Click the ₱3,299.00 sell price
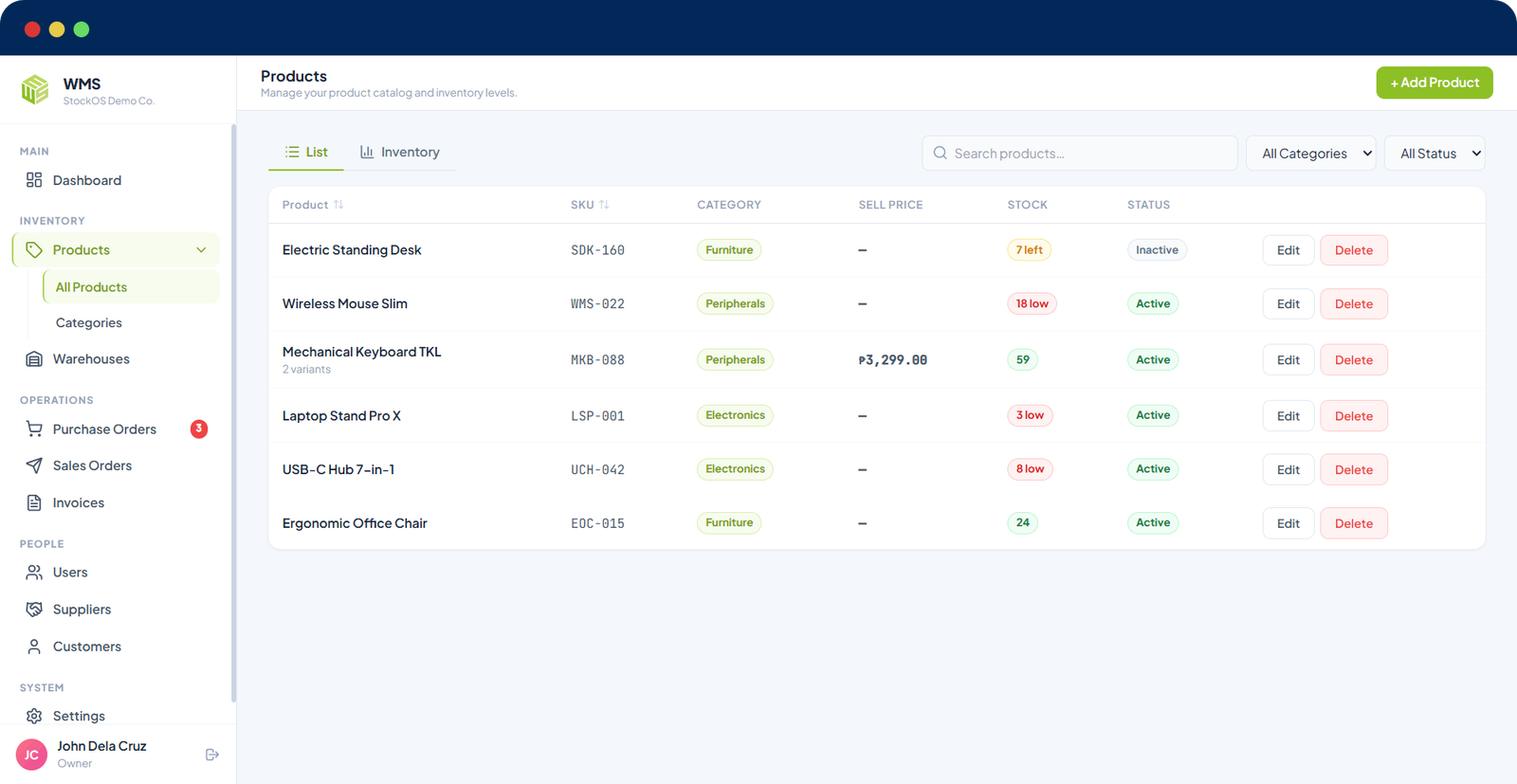The width and height of the screenshot is (1517, 784). (893, 360)
